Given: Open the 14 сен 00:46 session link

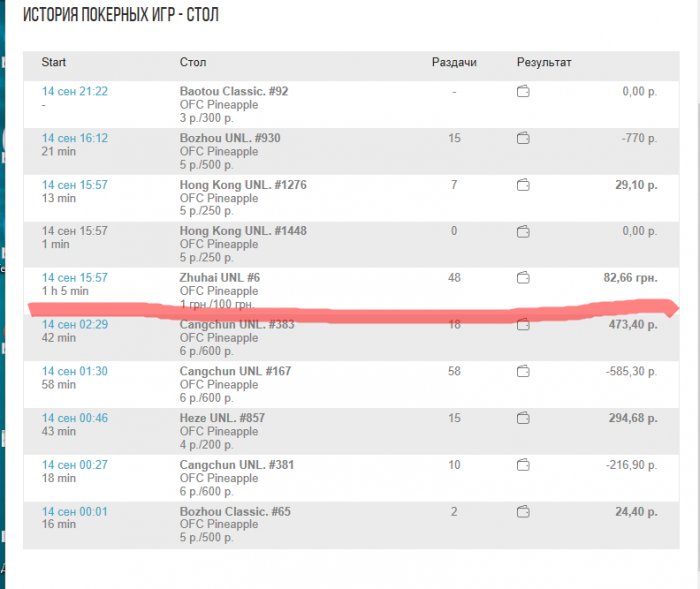Looking at the screenshot, I should 74,418.
